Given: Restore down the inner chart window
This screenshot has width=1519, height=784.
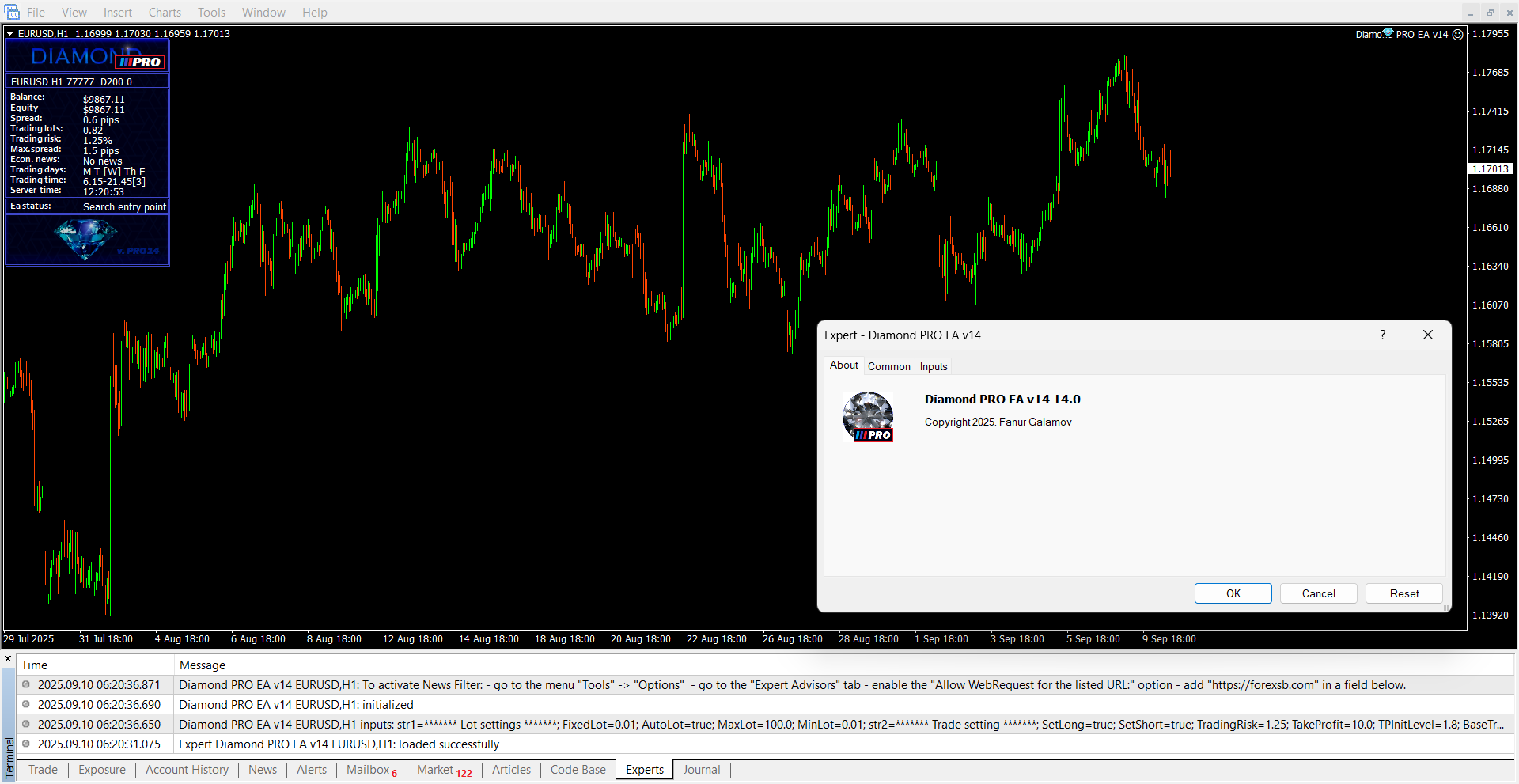Looking at the screenshot, I should pyautogui.click(x=1490, y=13).
